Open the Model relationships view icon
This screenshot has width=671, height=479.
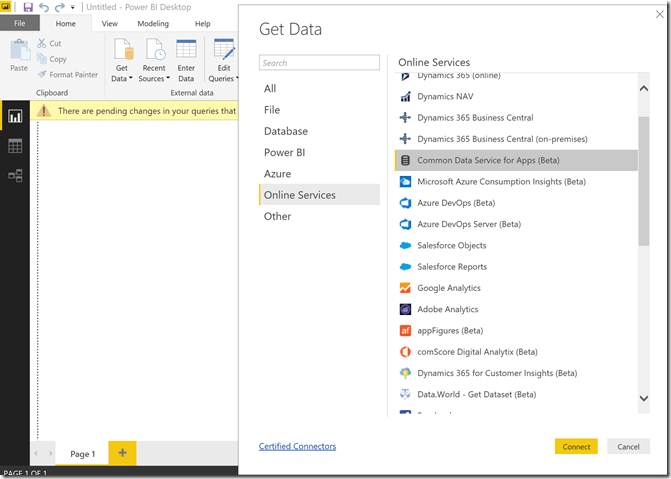[15, 176]
